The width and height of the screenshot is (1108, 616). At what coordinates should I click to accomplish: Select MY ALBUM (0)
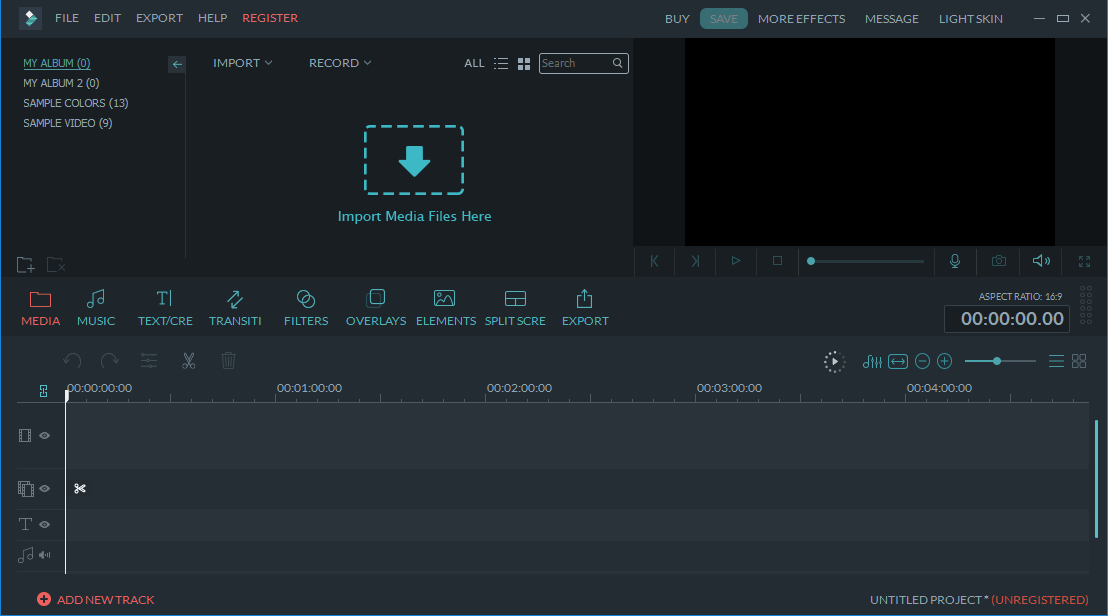pos(57,63)
